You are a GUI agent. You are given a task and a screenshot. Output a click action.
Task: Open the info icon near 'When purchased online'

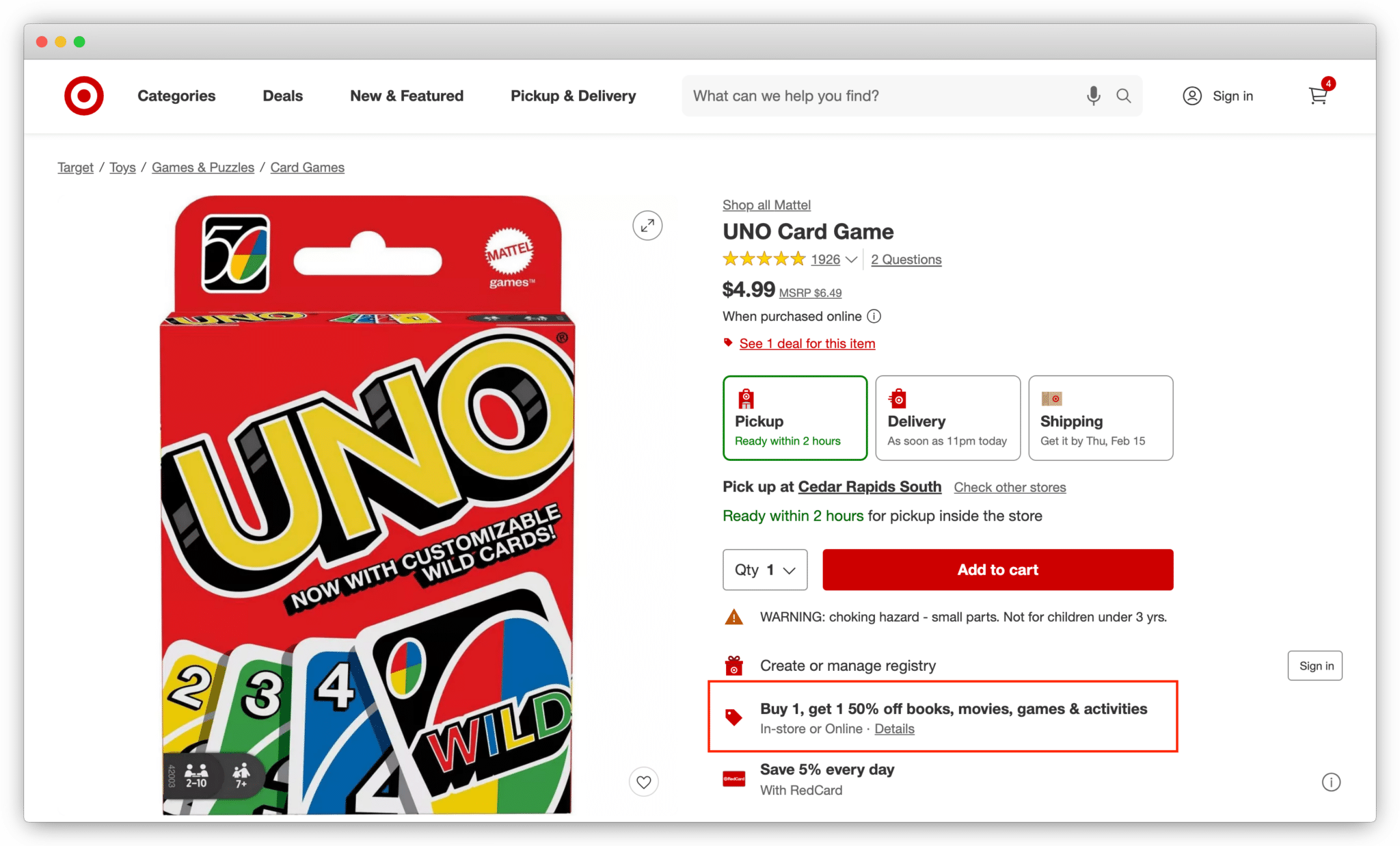(874, 317)
